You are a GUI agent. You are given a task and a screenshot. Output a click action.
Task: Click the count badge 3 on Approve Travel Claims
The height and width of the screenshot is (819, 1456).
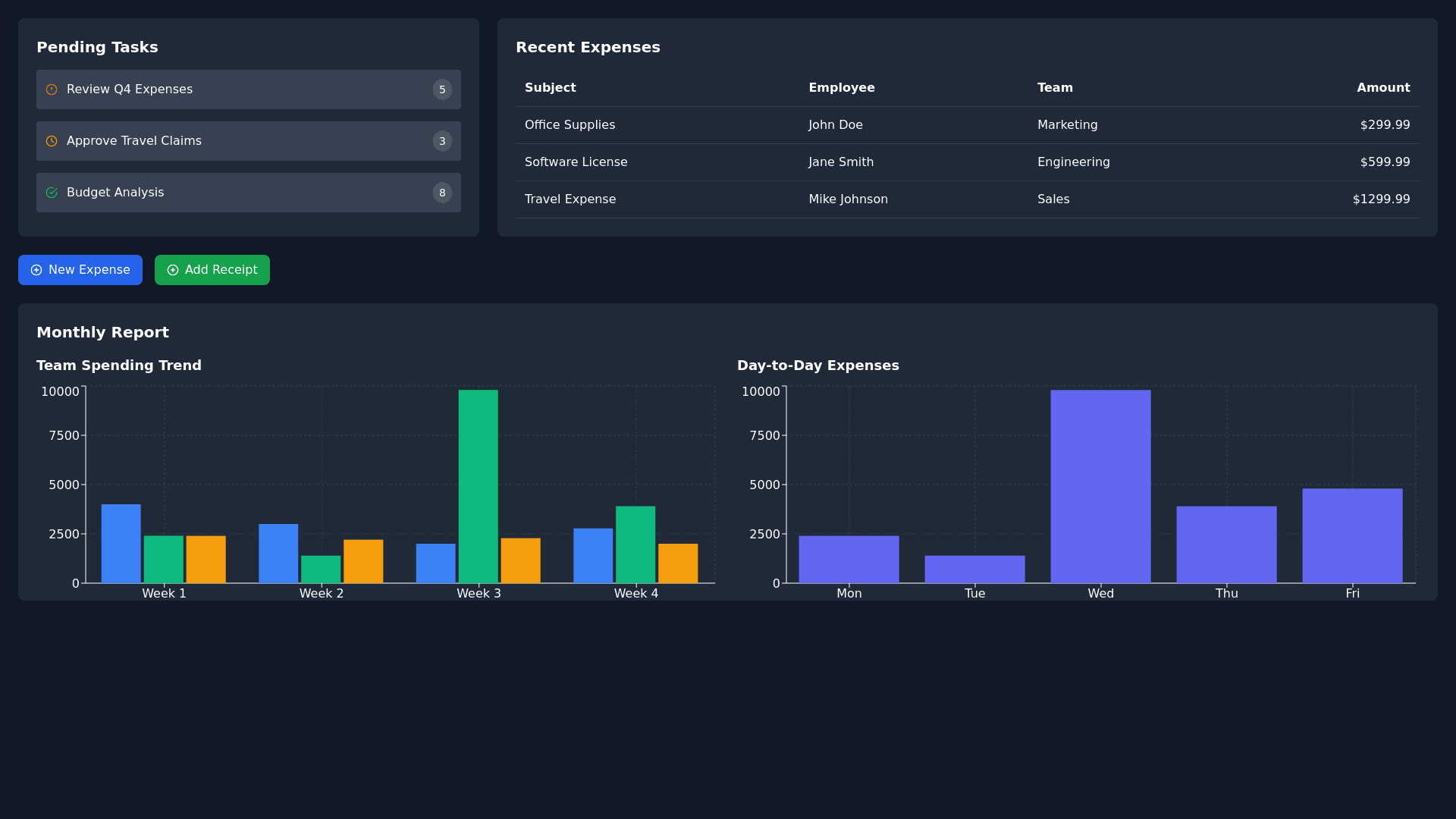(442, 141)
